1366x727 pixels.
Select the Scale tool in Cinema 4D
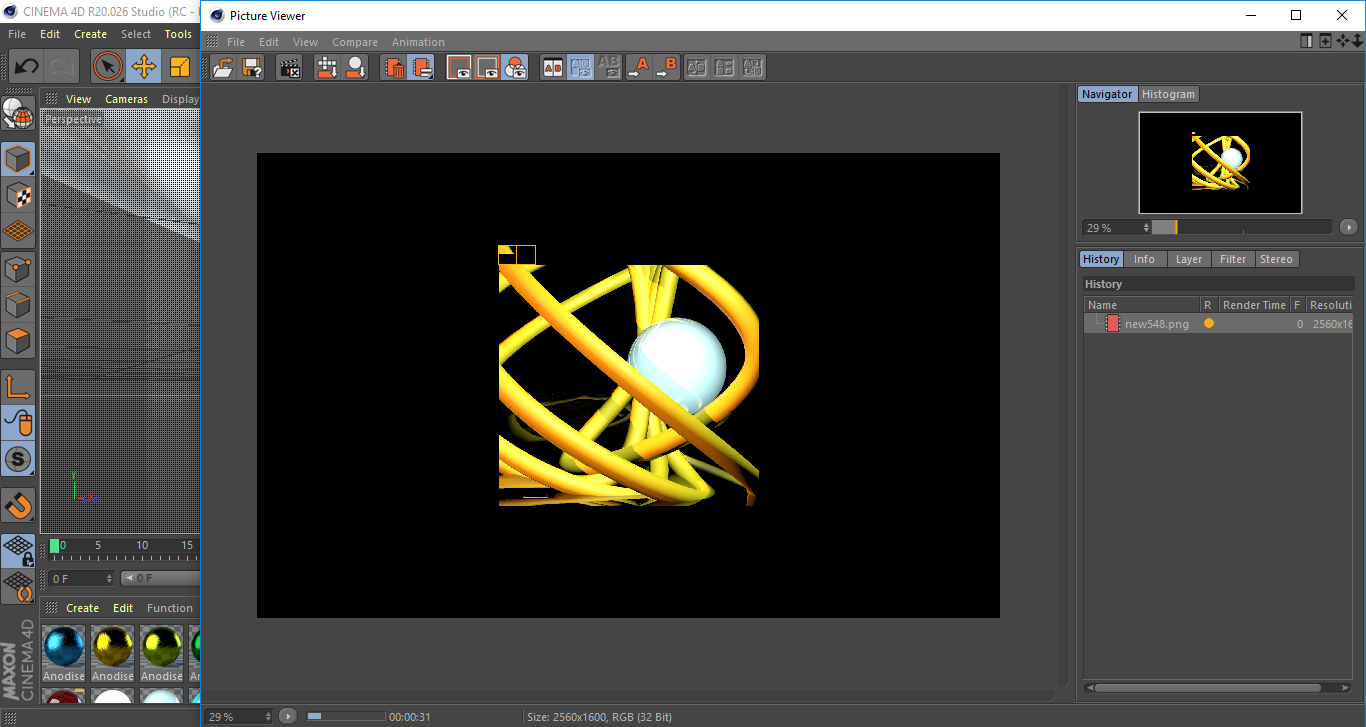[180, 67]
